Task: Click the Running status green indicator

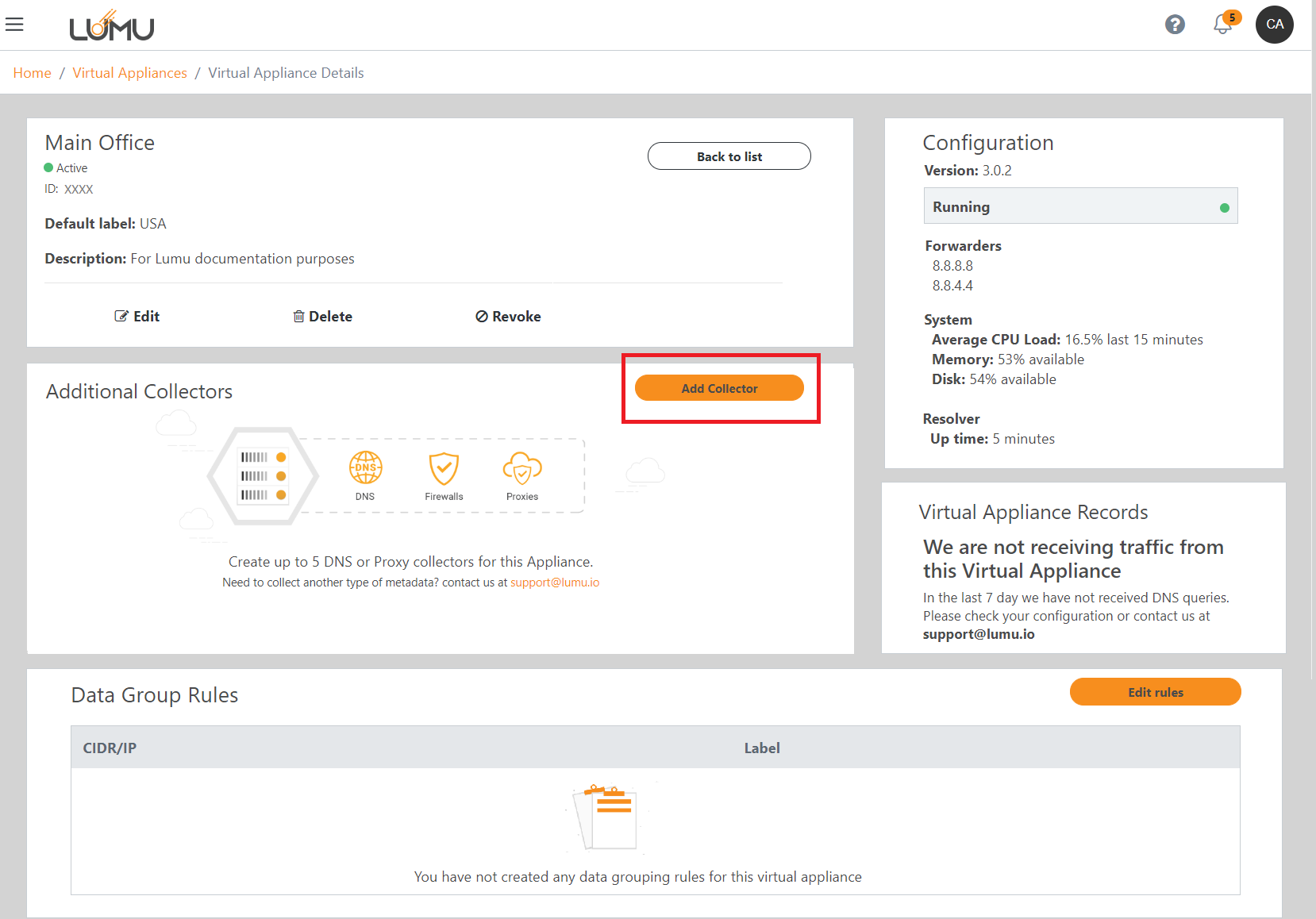Action: 1225,206
